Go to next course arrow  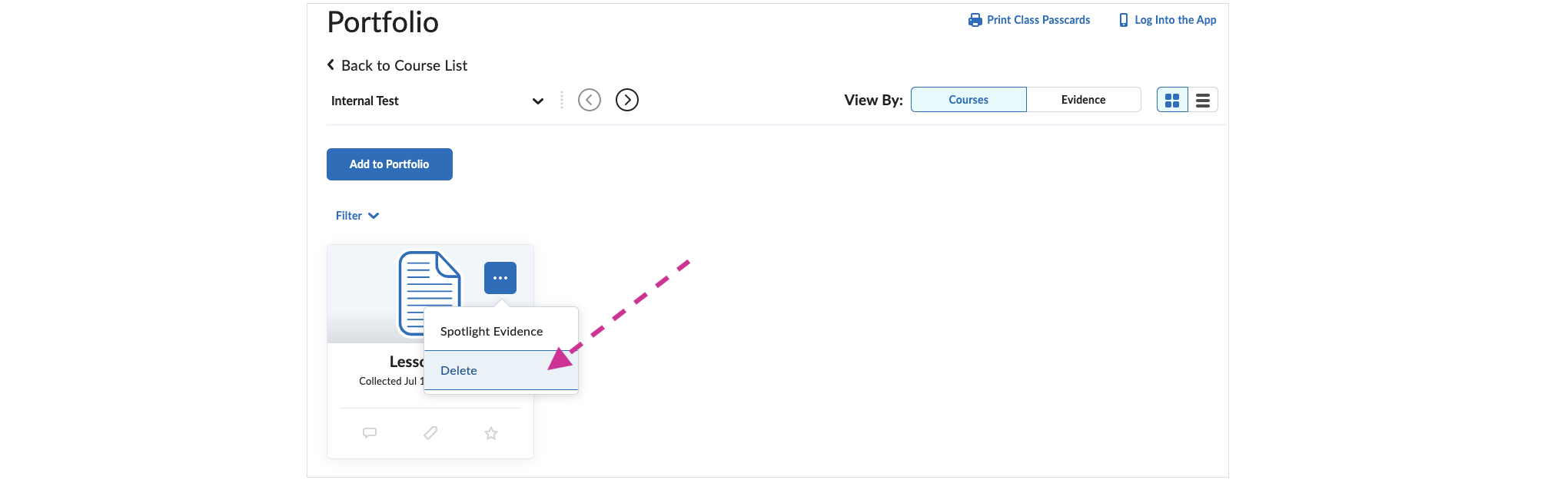pos(627,100)
